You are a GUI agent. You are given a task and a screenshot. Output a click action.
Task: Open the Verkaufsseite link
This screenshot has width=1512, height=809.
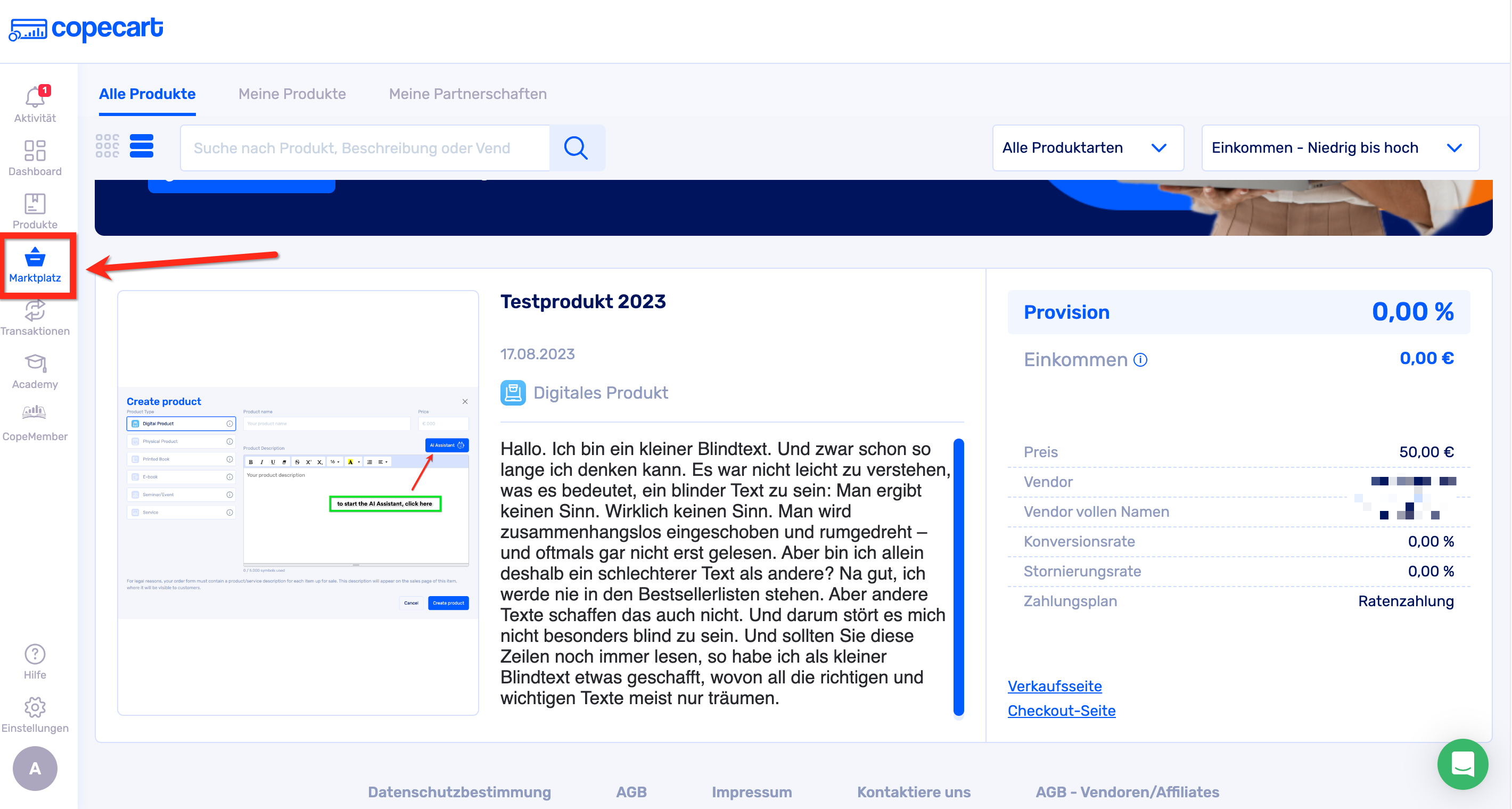(1054, 686)
